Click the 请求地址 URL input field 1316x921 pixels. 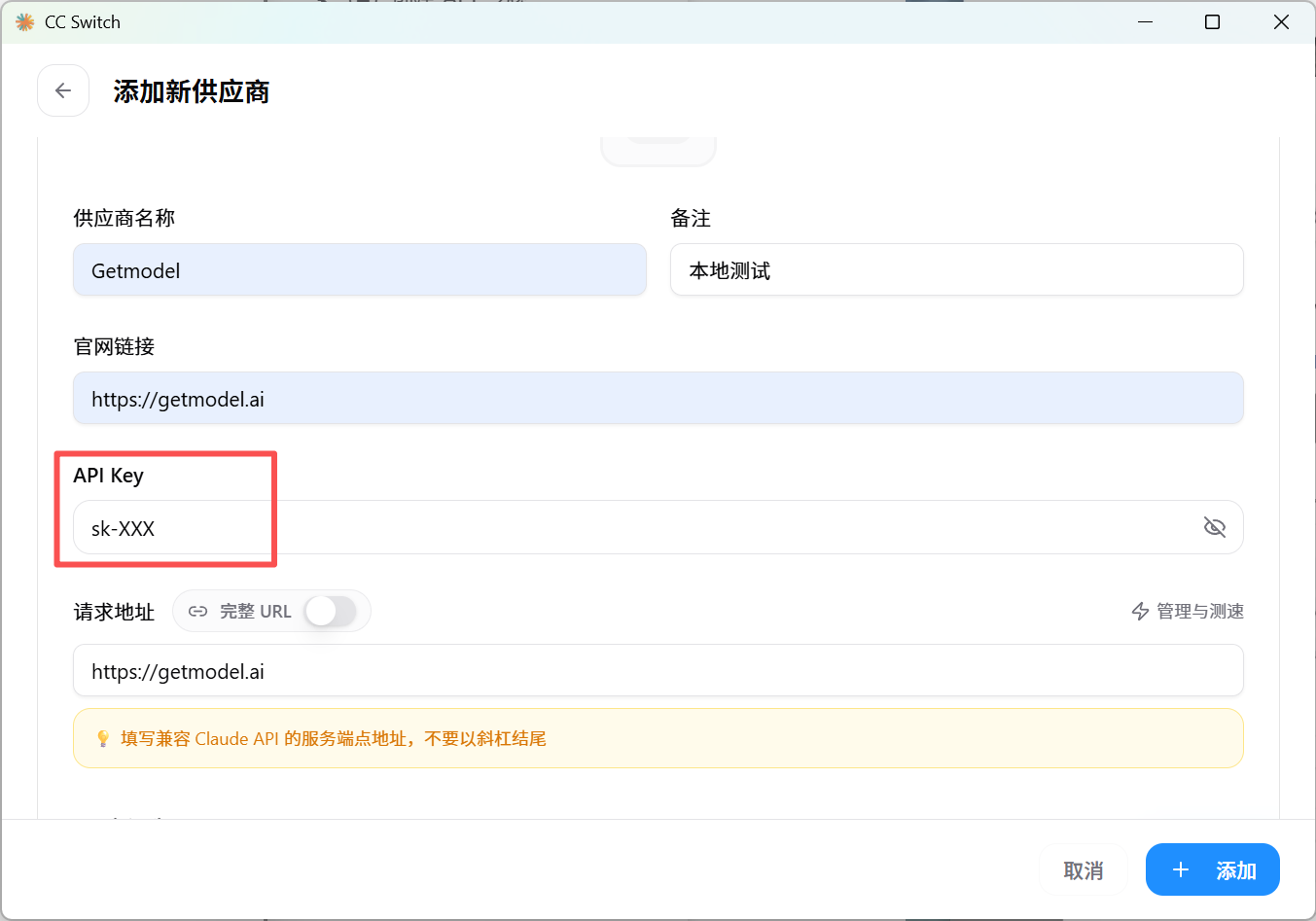658,670
